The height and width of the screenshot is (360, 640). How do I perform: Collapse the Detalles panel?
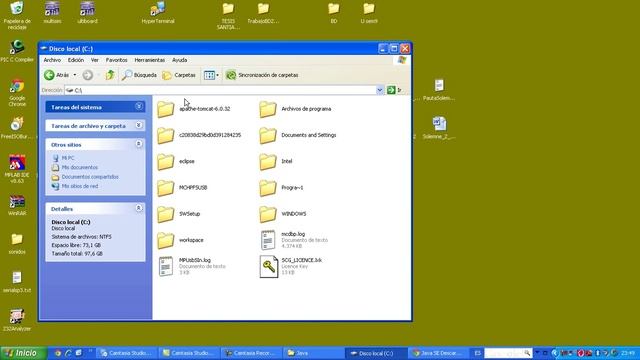[139, 208]
